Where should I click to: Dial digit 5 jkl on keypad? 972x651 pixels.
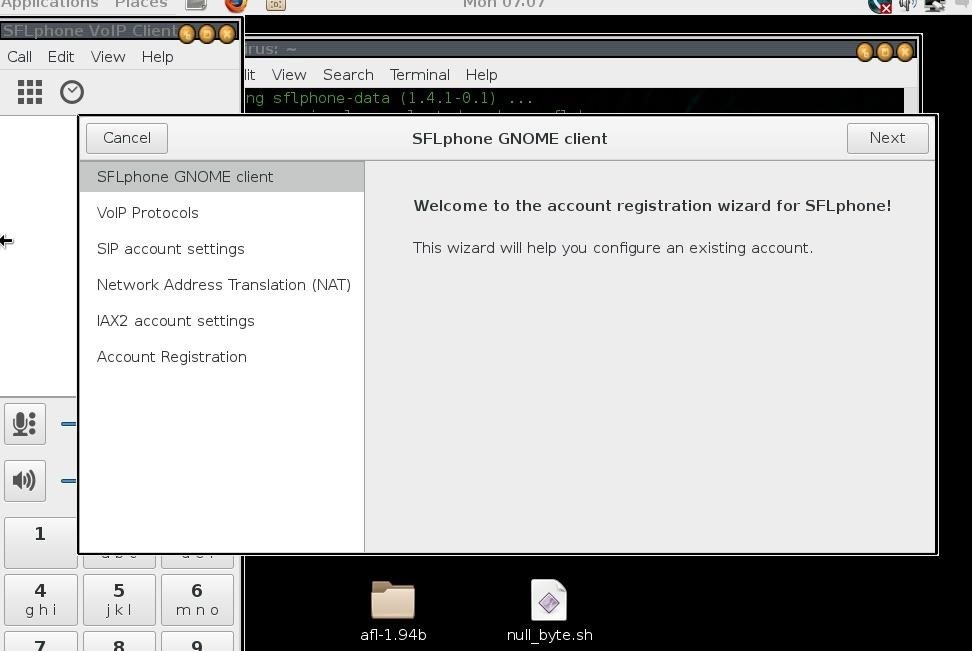tap(119, 600)
